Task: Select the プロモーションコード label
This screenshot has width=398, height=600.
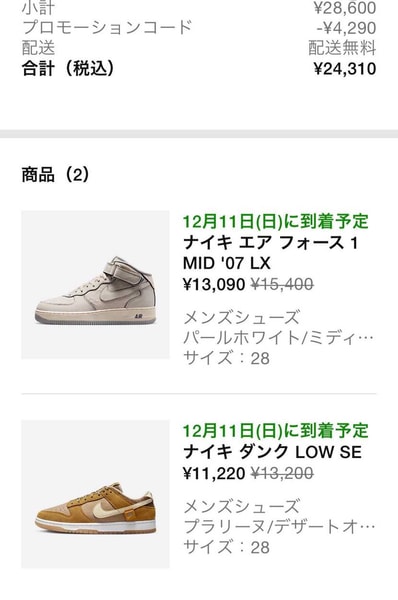Action: 107,28
